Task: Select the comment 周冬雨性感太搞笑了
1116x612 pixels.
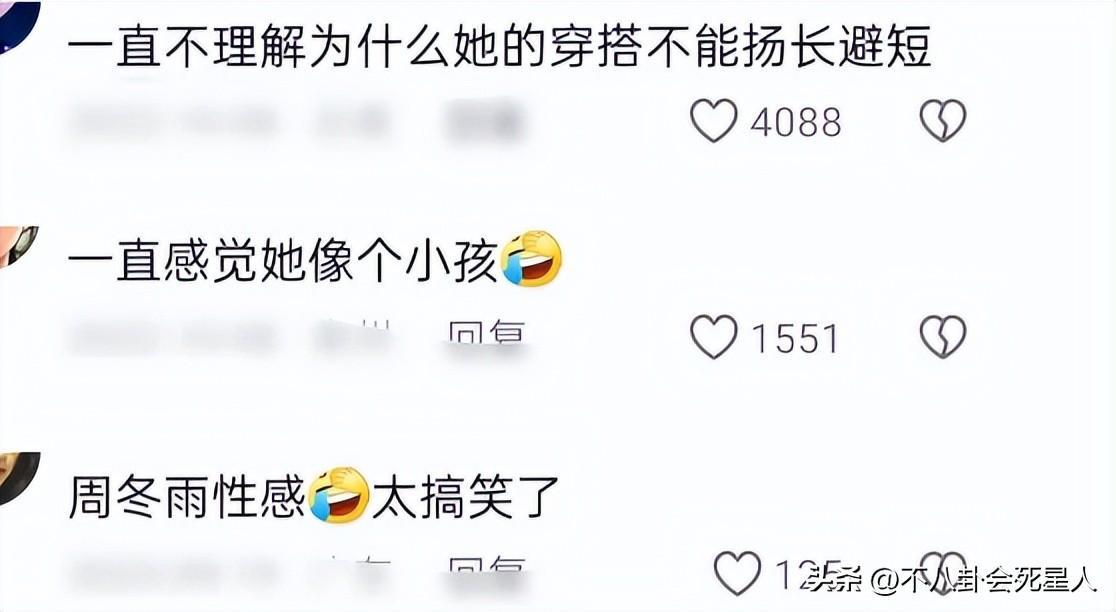Action: coord(315,496)
